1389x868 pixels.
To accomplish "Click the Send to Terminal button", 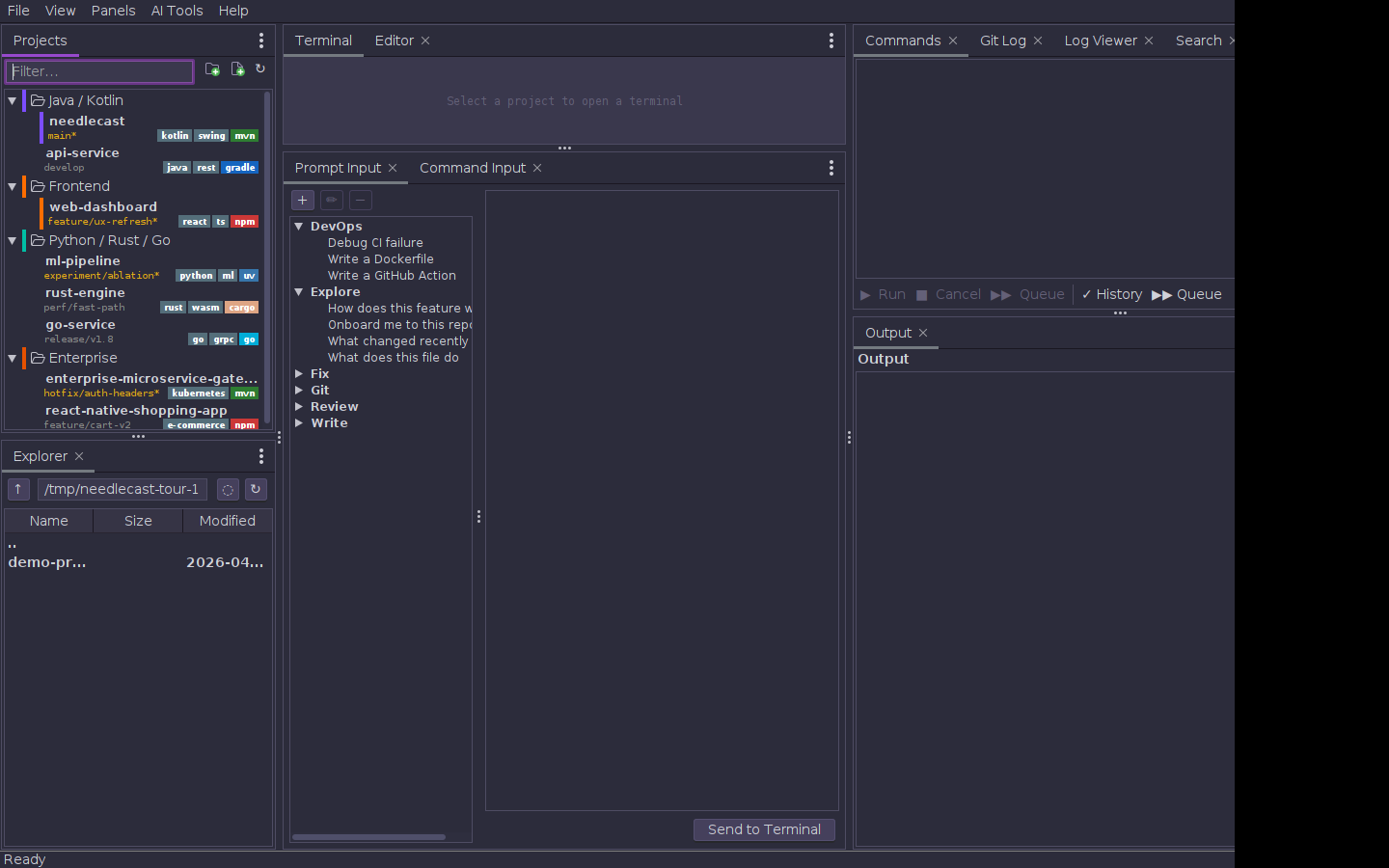I will 764,829.
